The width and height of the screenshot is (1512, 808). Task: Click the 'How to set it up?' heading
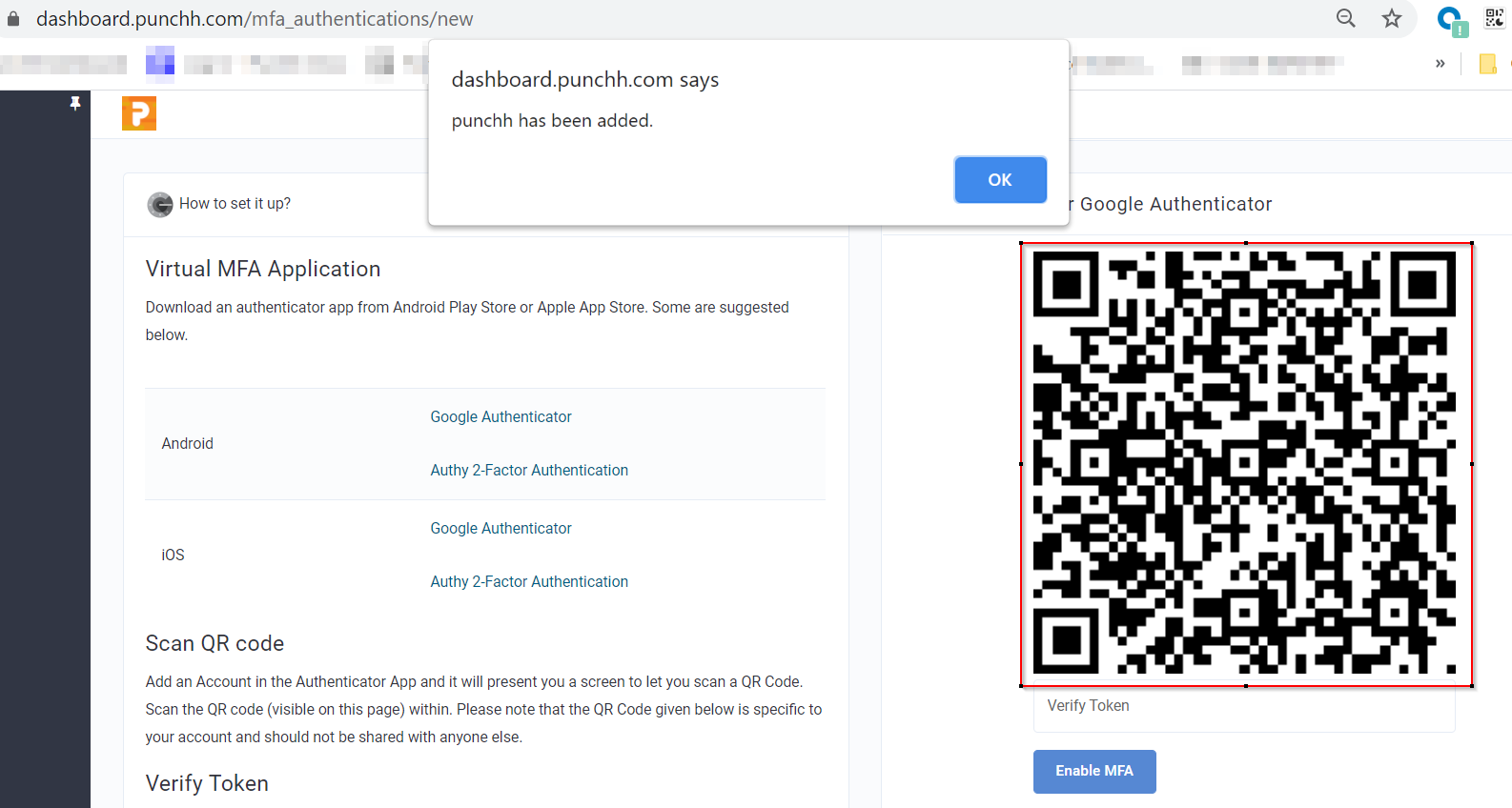click(x=235, y=204)
